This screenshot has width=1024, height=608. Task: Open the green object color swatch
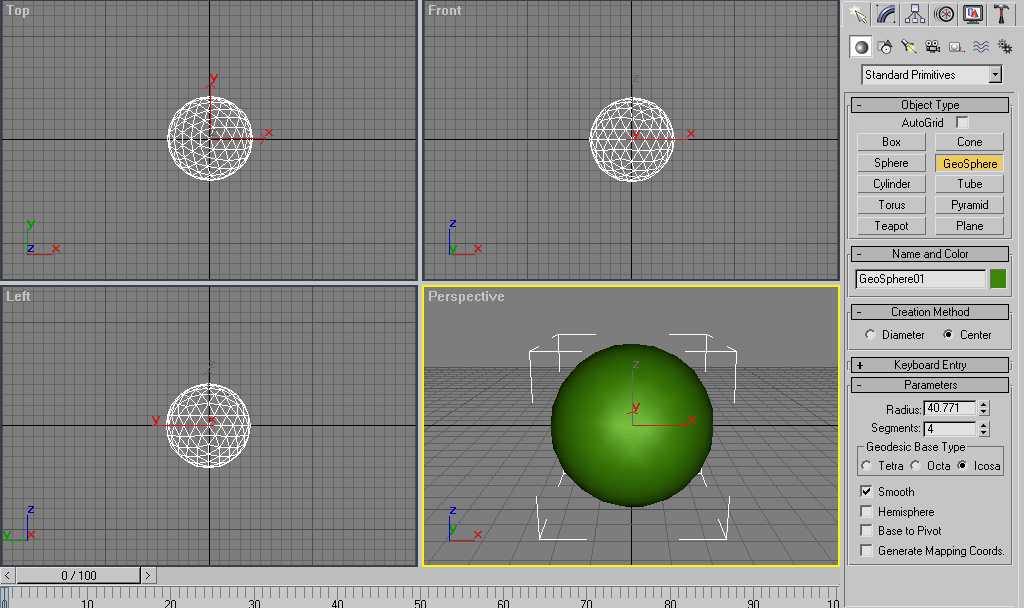point(998,279)
